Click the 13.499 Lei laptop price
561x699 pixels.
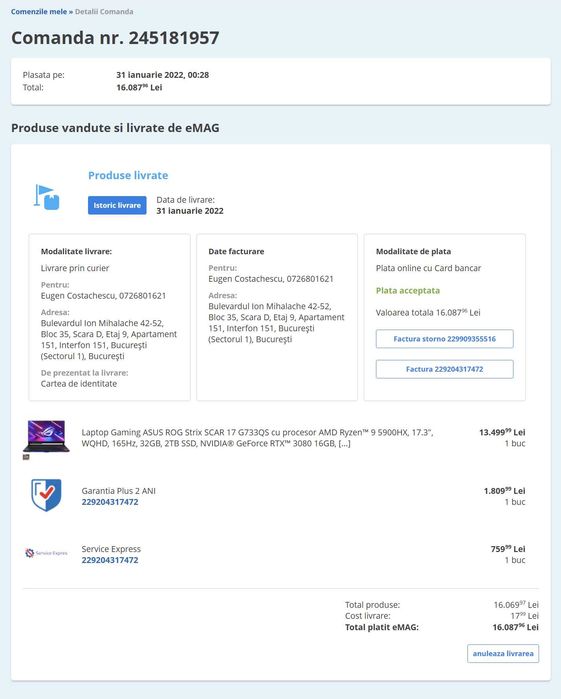tap(502, 432)
